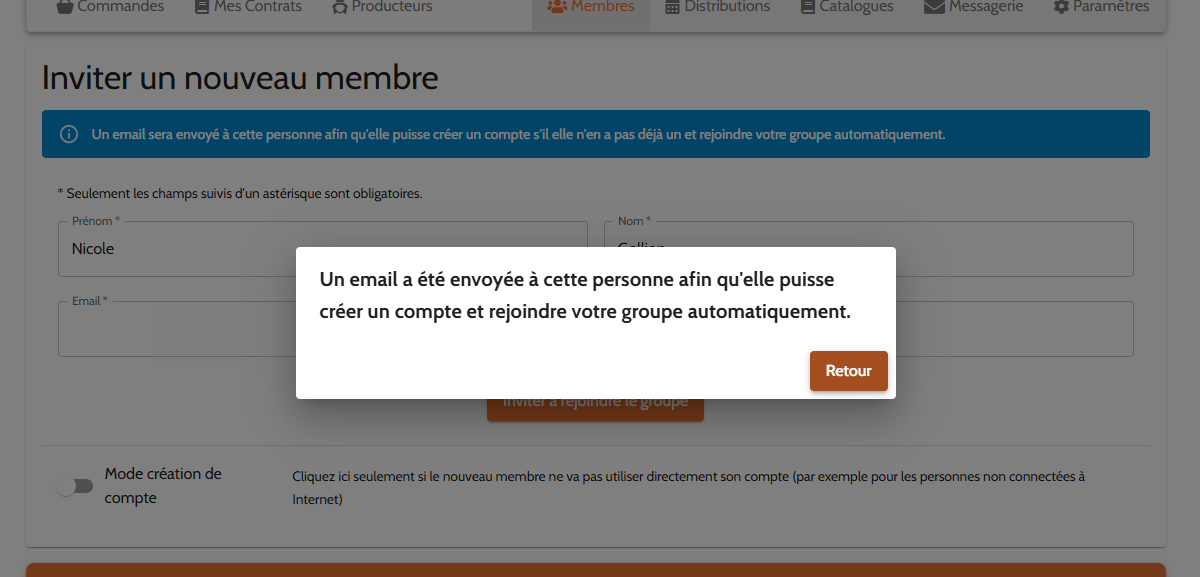Click the Mes Contrats book icon

click(202, 7)
